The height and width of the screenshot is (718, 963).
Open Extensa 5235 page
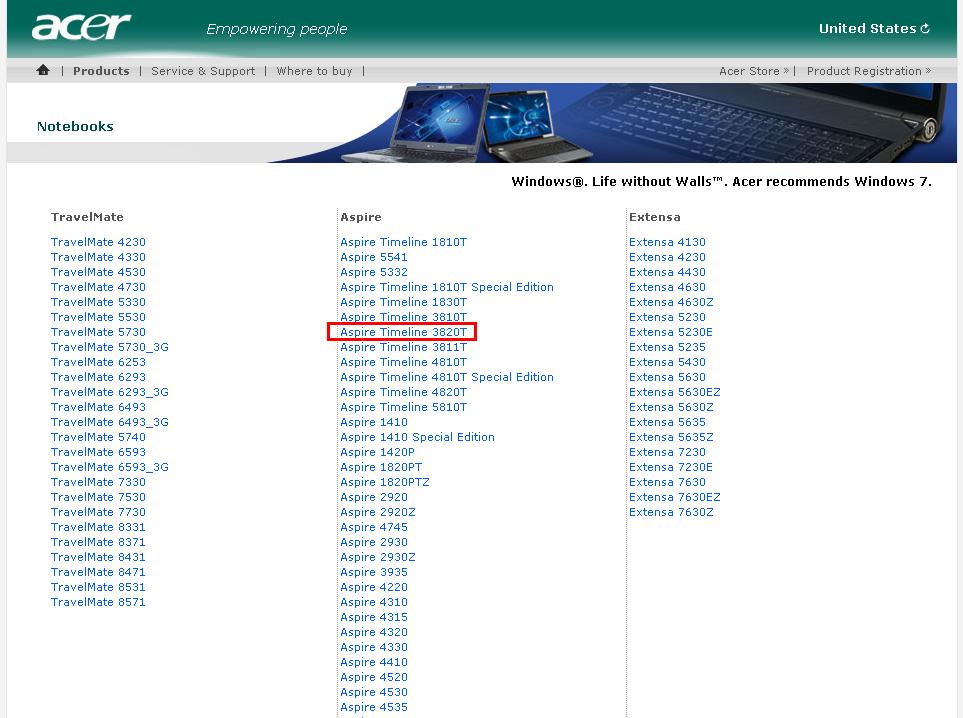[668, 347]
